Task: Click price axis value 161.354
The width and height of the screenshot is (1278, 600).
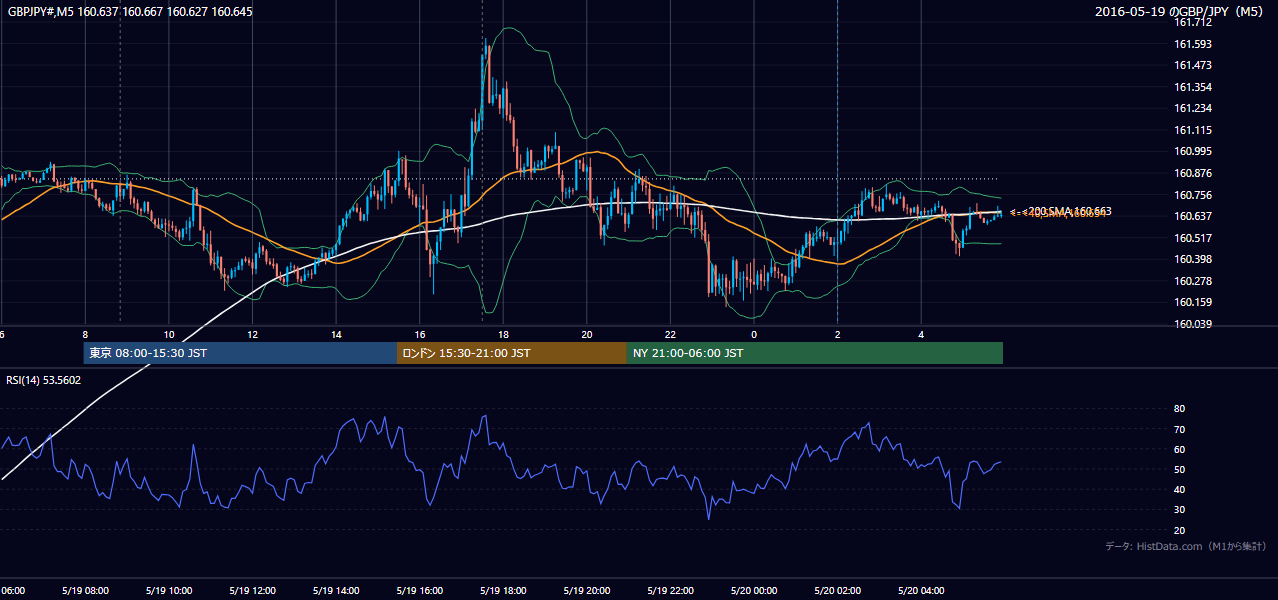Action: [x=1193, y=87]
